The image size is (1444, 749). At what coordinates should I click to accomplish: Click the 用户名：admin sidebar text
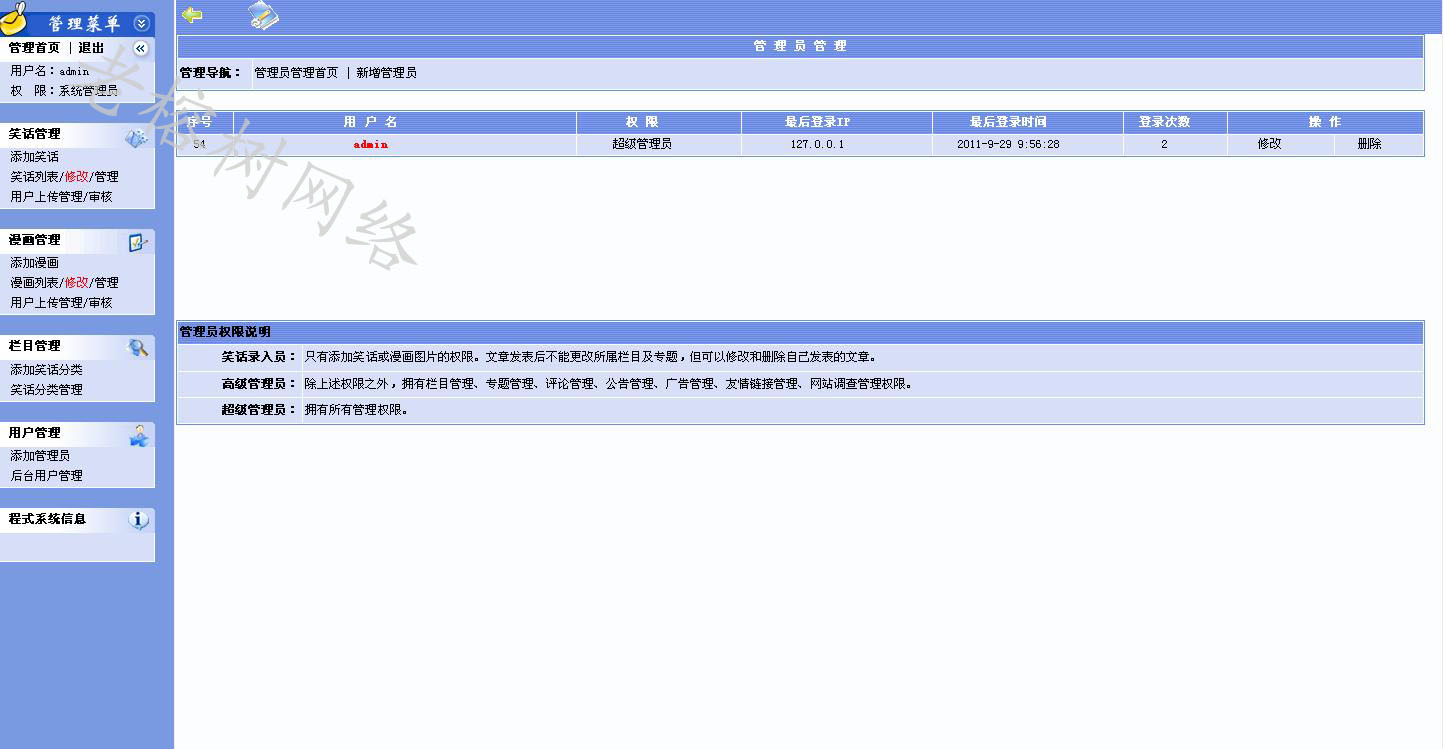pyautogui.click(x=50, y=71)
